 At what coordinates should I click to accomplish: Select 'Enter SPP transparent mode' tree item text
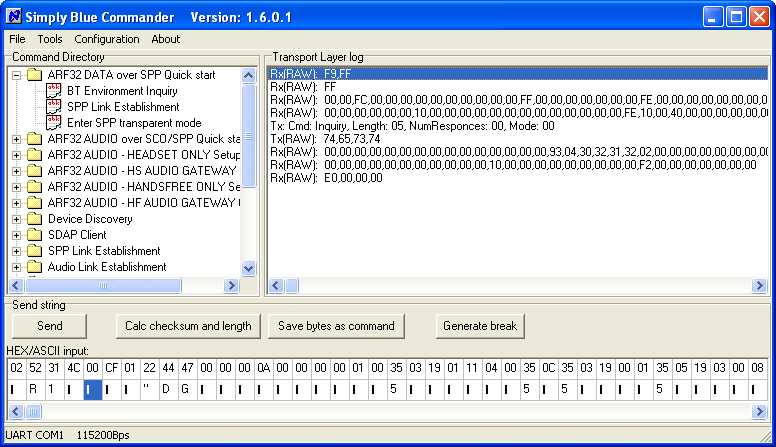(134, 123)
